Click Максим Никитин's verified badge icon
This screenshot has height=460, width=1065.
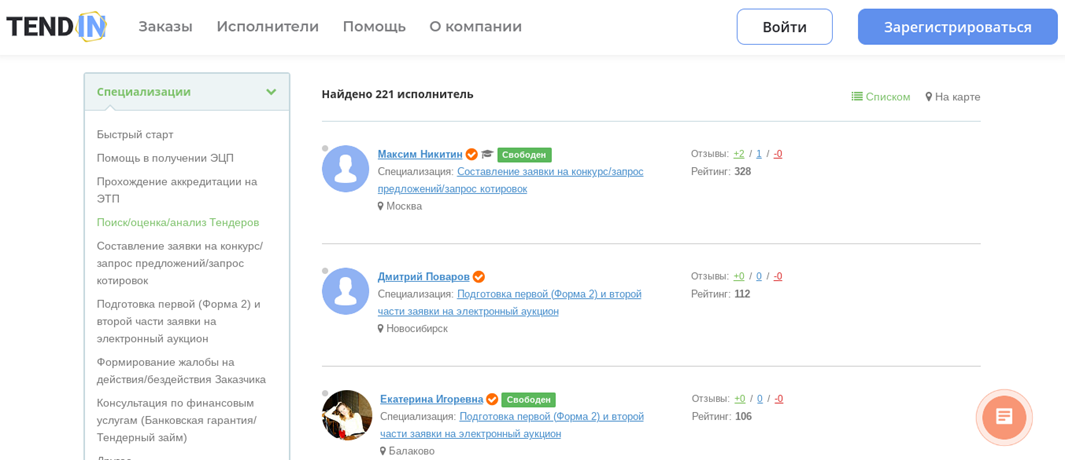click(x=472, y=155)
